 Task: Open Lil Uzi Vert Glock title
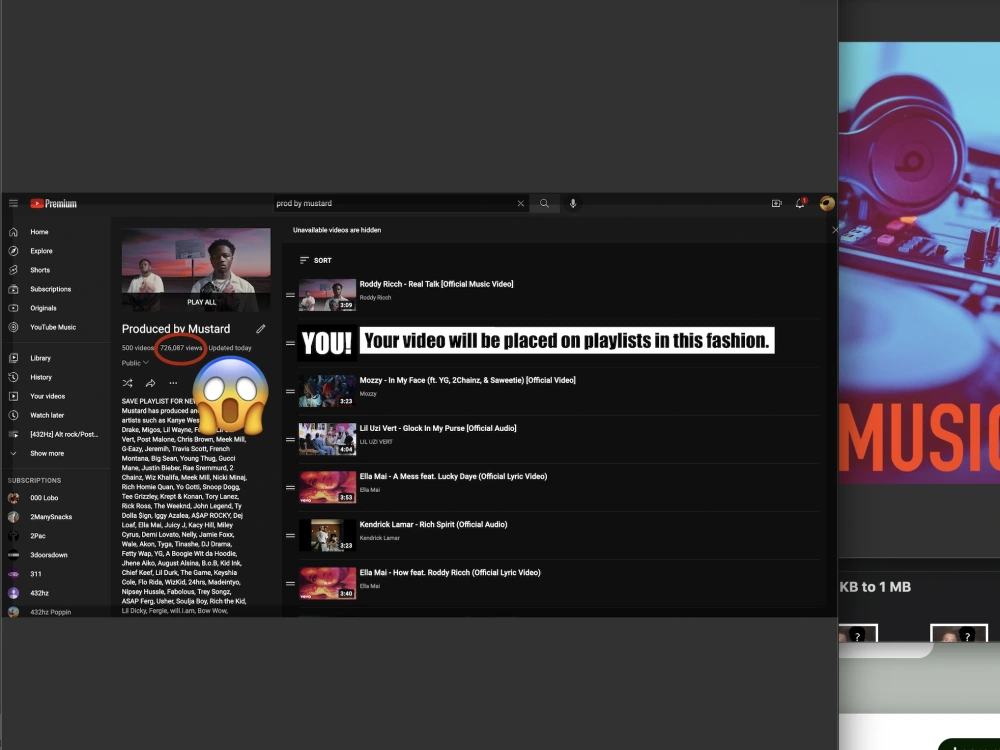[438, 429]
